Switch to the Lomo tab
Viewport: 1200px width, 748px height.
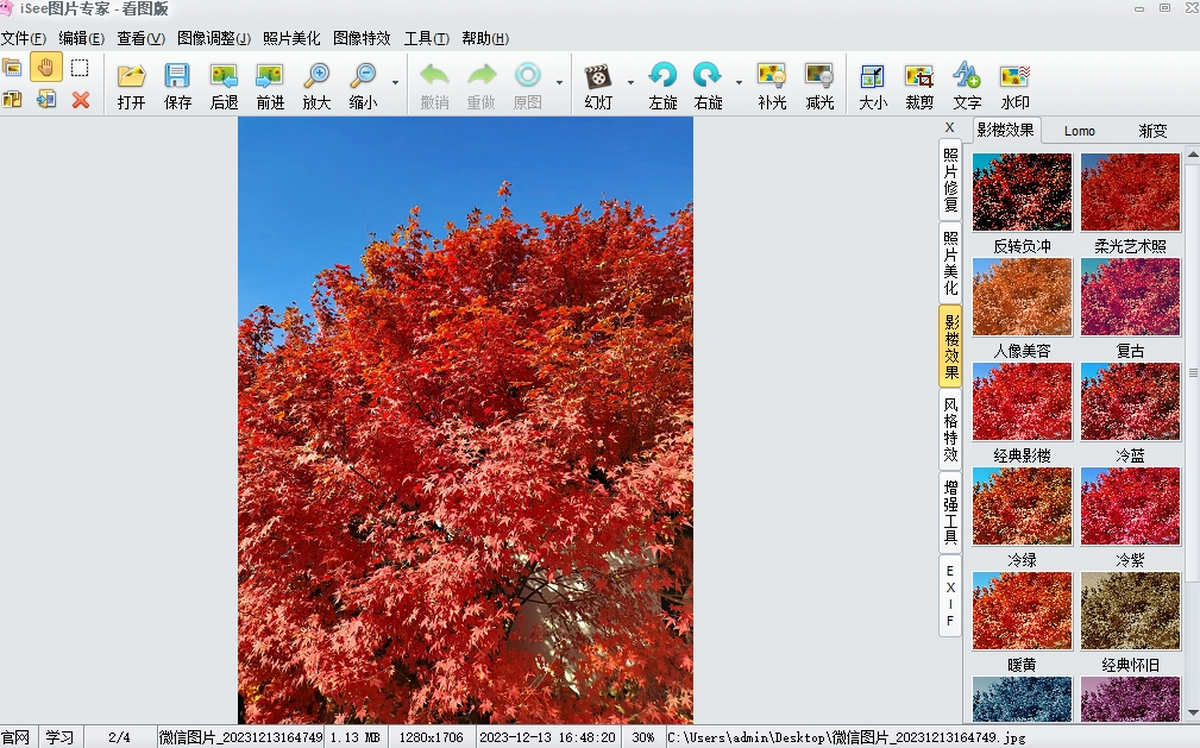point(1080,131)
